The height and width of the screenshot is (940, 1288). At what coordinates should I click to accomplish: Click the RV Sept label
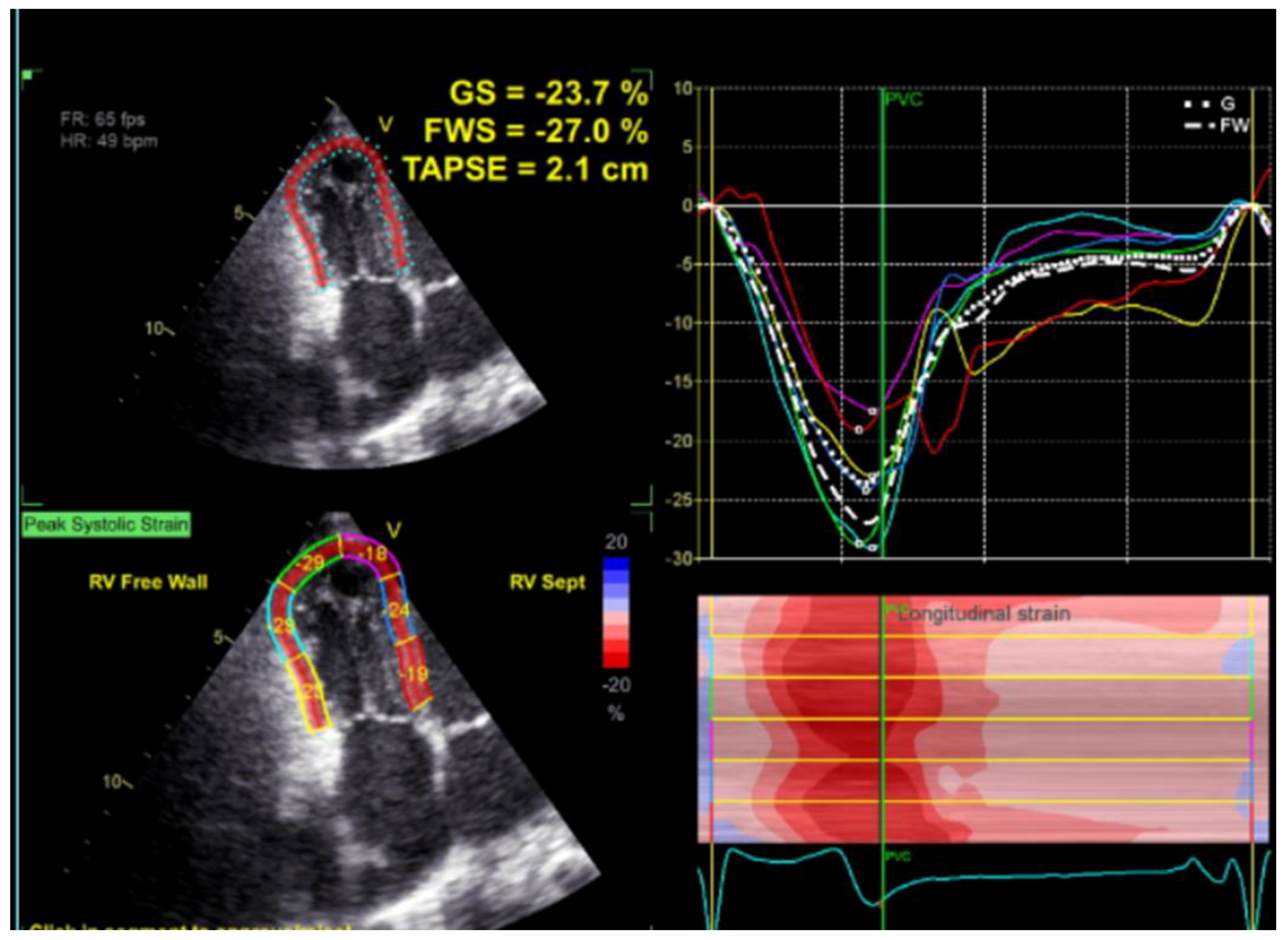click(x=547, y=582)
